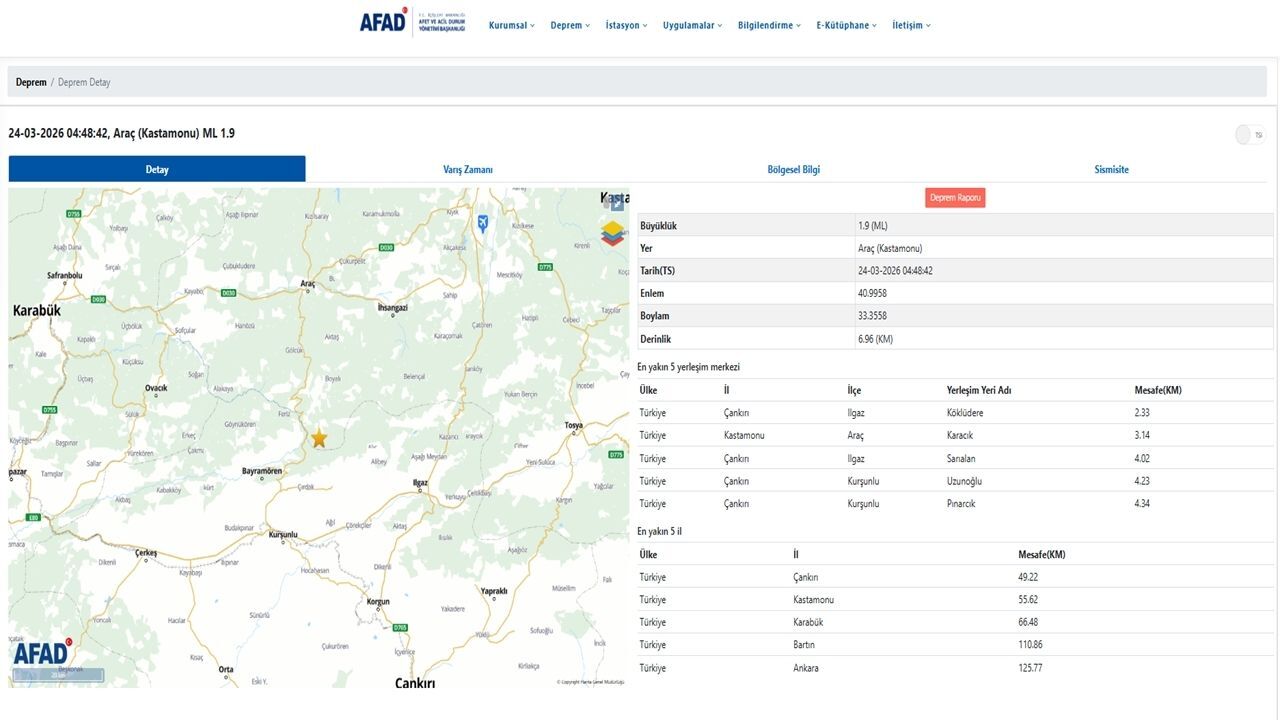
Task: Toggle the TSİ time zone switch
Action: [1249, 135]
